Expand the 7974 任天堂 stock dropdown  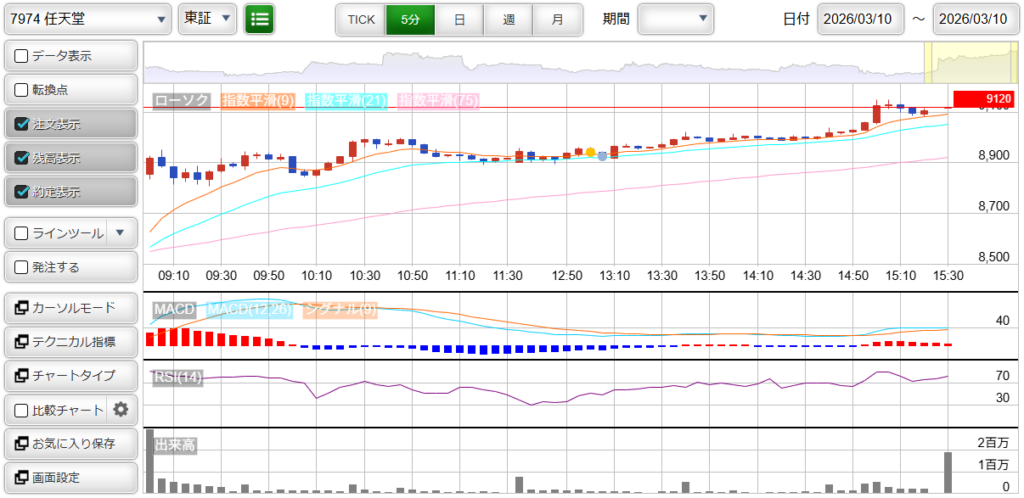[87, 19]
